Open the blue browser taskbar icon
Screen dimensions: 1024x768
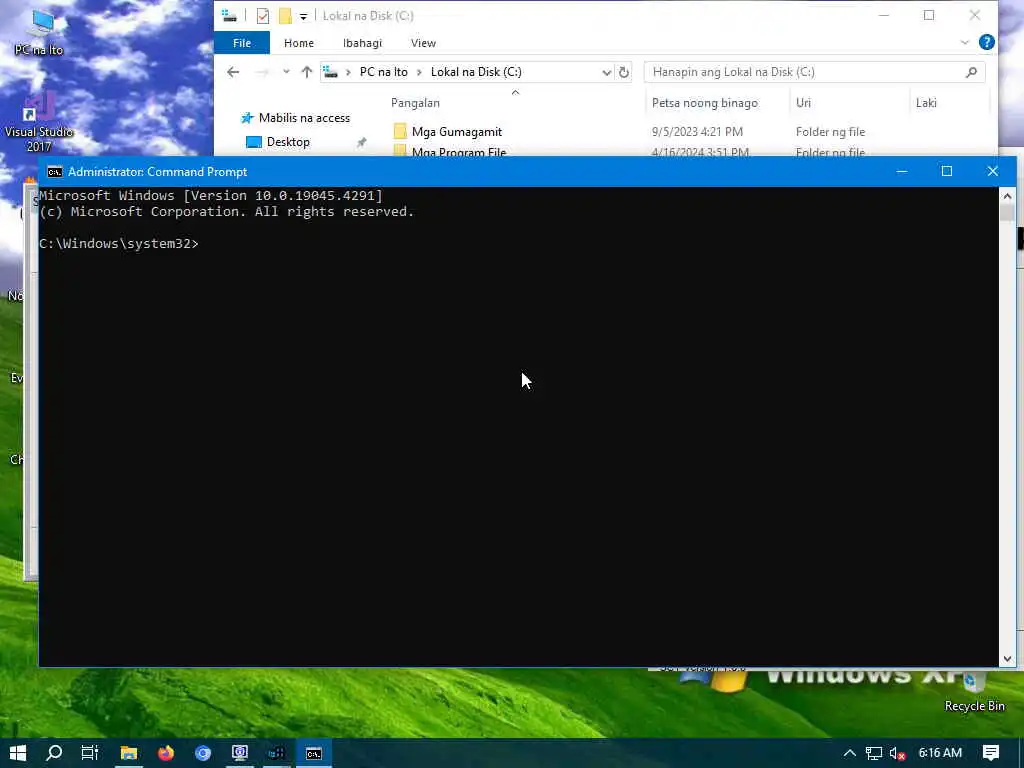click(203, 753)
